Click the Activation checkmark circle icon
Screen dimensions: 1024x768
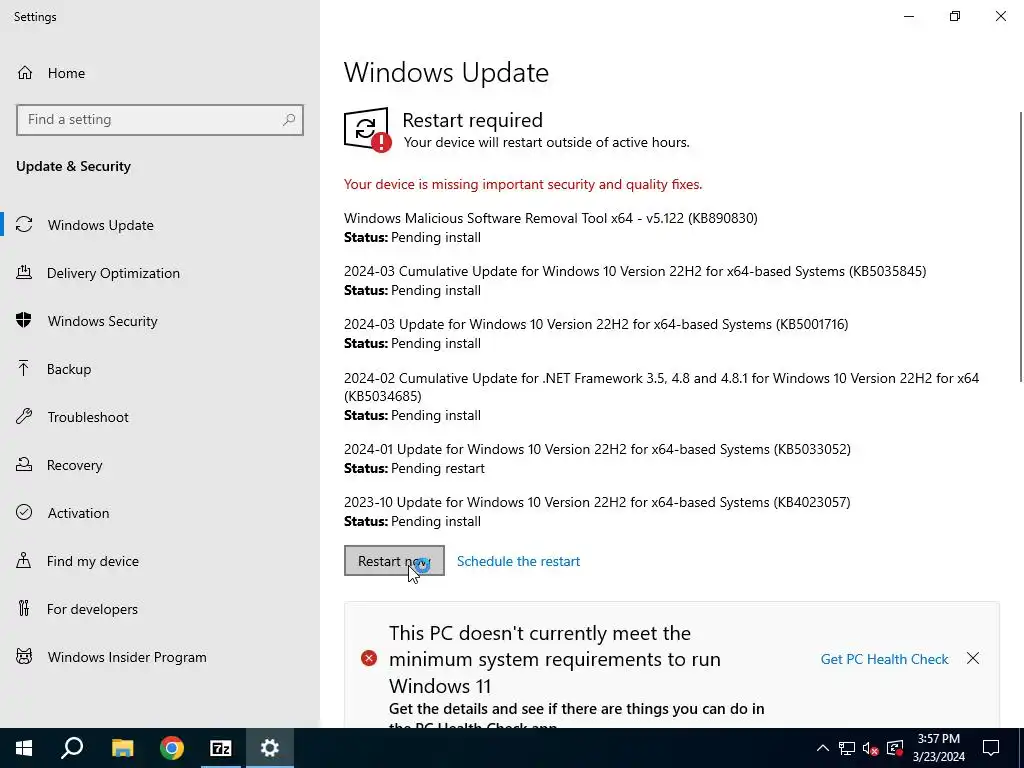[x=24, y=513]
